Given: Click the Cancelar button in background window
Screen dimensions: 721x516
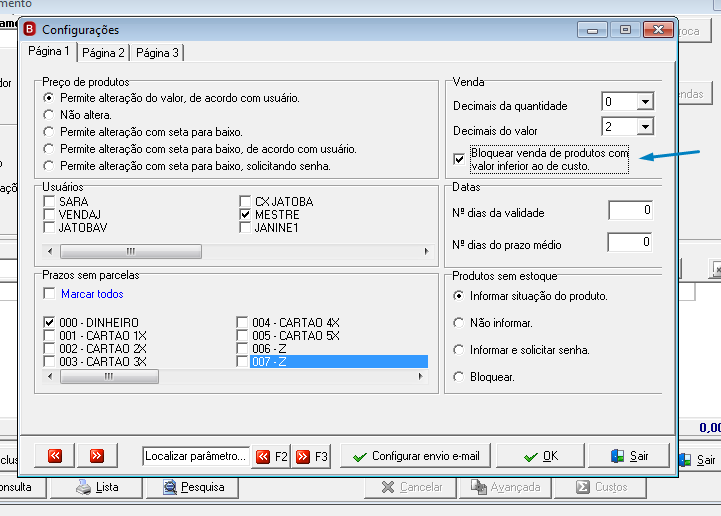Looking at the screenshot, I should click(x=411, y=487).
